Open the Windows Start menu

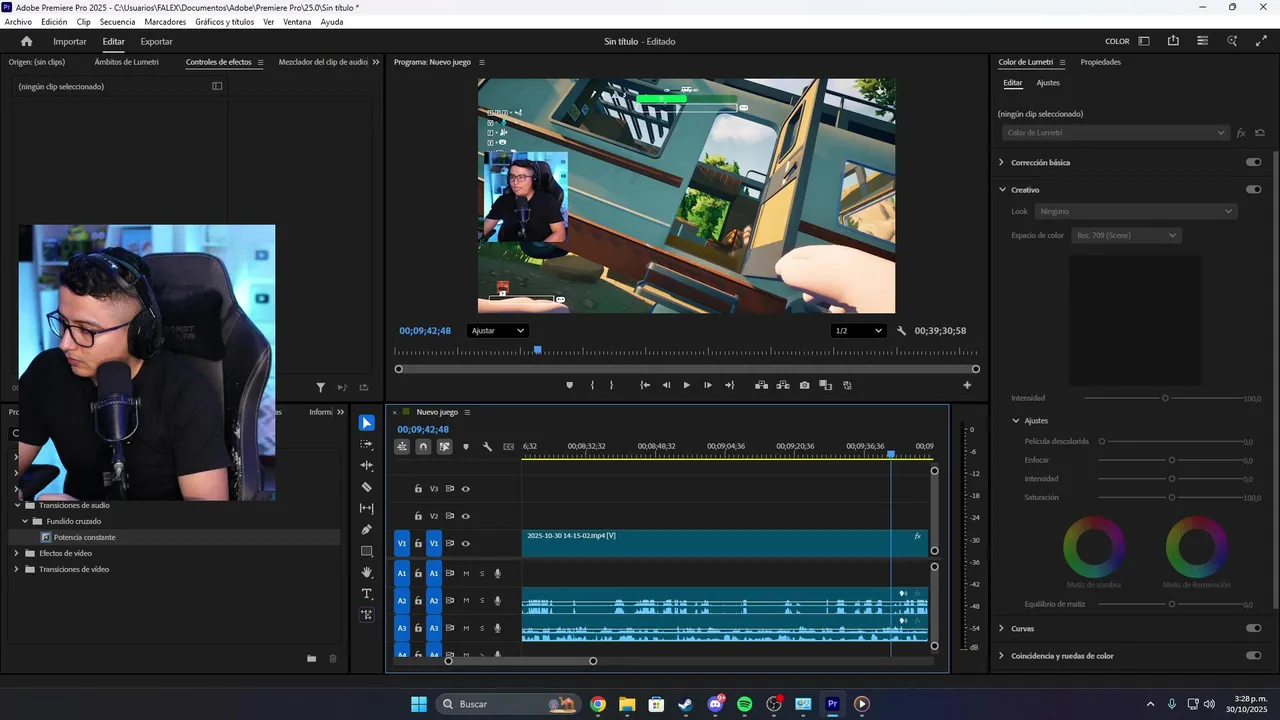[418, 704]
